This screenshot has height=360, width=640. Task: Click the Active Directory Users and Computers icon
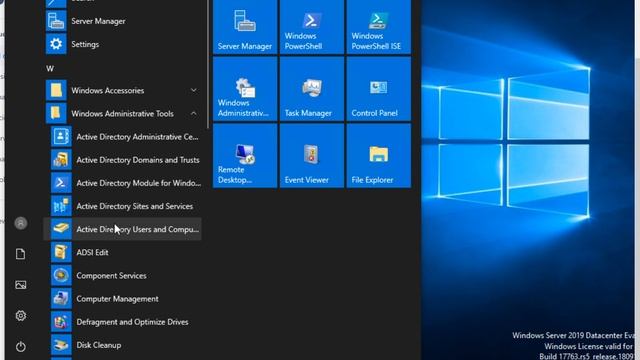coord(61,229)
